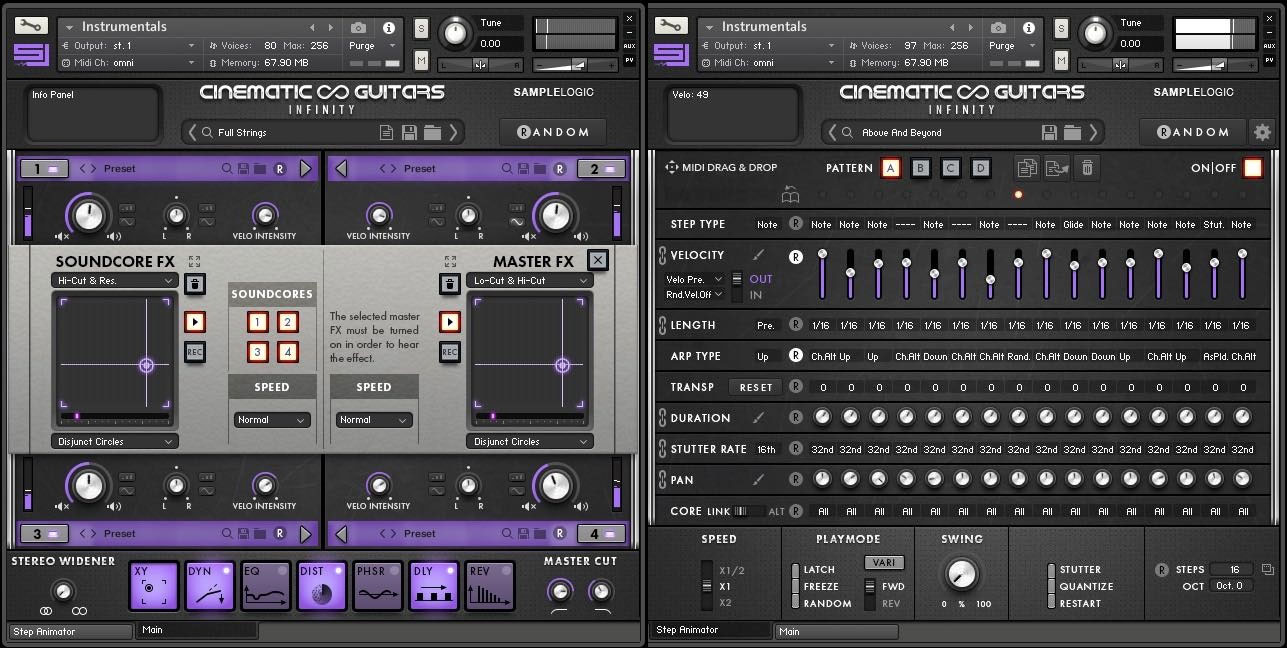
Task: Click RANDOM button in right instrument
Action: coord(1193,132)
